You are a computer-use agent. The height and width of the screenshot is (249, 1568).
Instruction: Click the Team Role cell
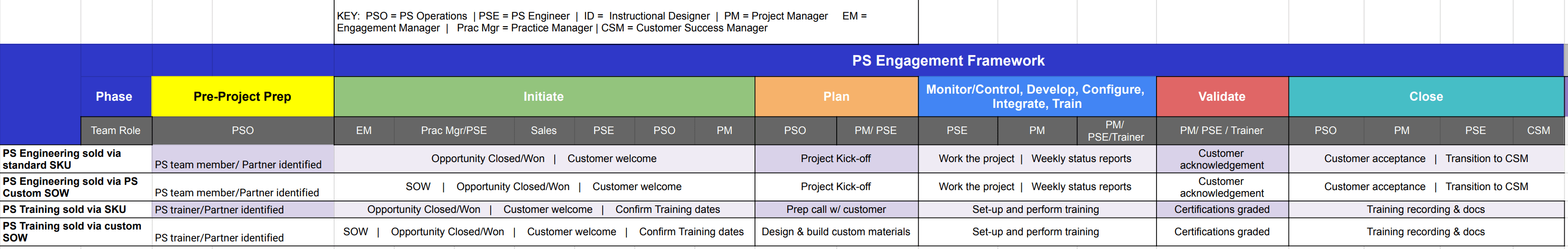(116, 130)
